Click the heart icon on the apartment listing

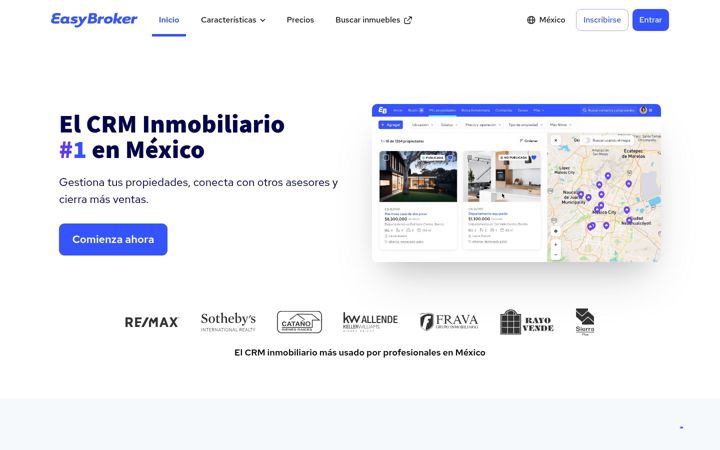point(534,158)
